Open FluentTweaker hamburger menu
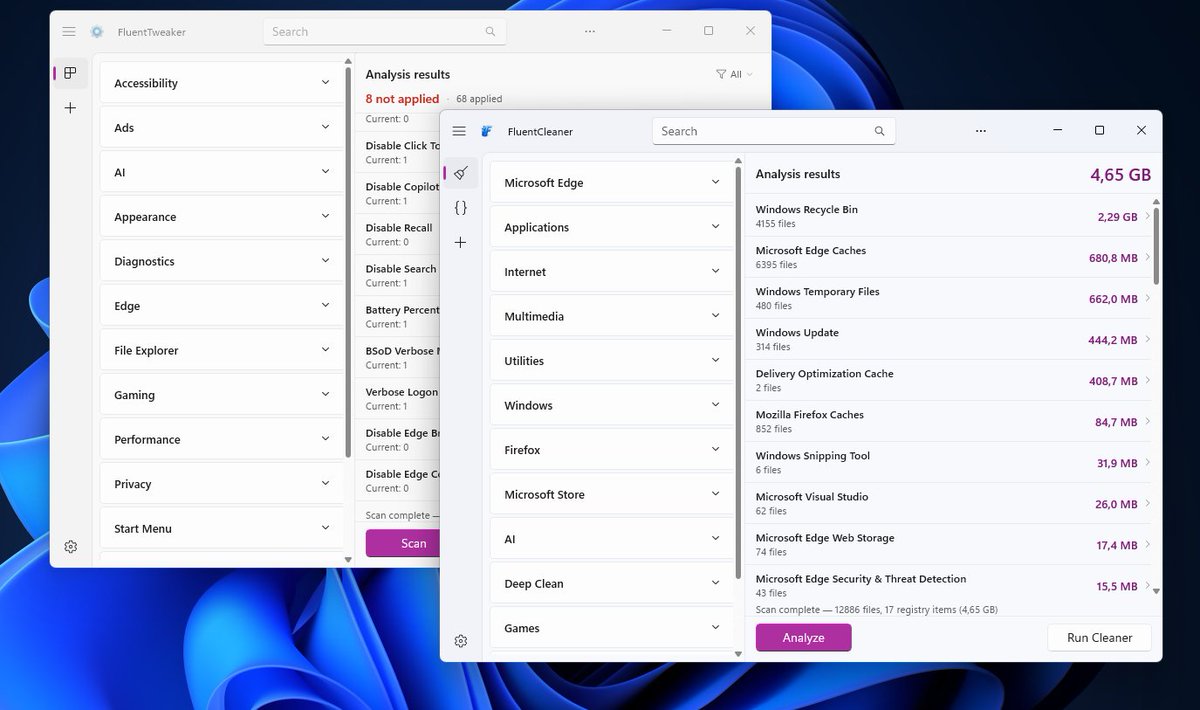1200x710 pixels. pos(69,32)
